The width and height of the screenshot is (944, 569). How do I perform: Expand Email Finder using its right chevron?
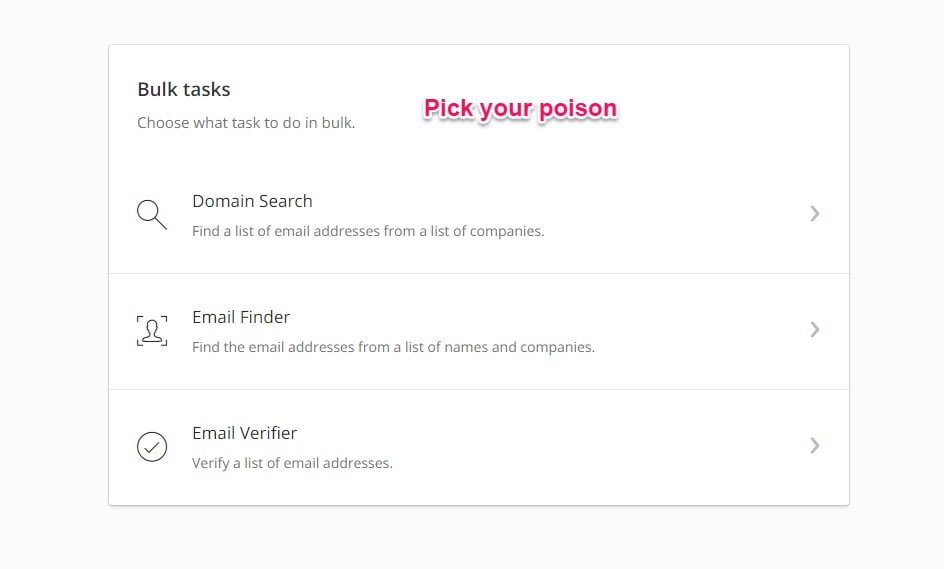(815, 329)
